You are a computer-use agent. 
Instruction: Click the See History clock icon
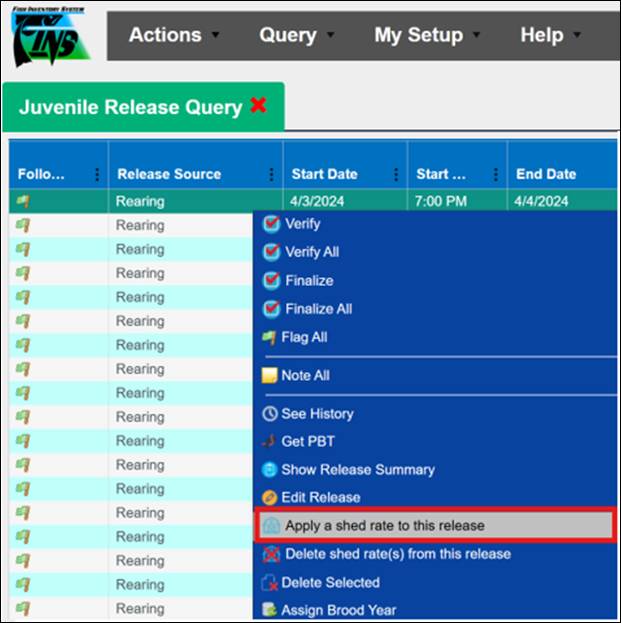tap(270, 414)
